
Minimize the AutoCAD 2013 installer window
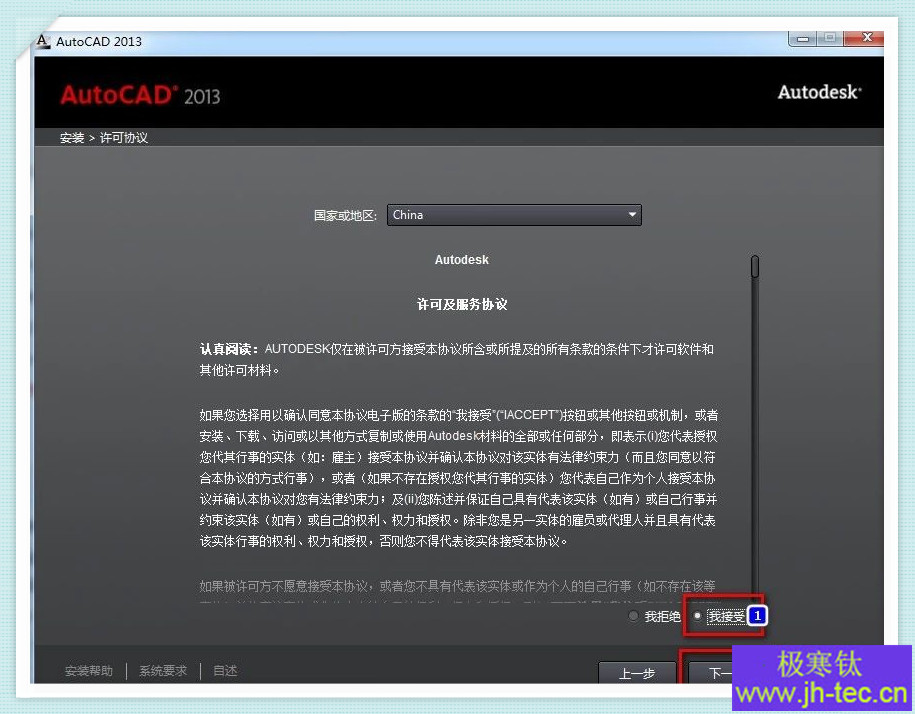[803, 38]
